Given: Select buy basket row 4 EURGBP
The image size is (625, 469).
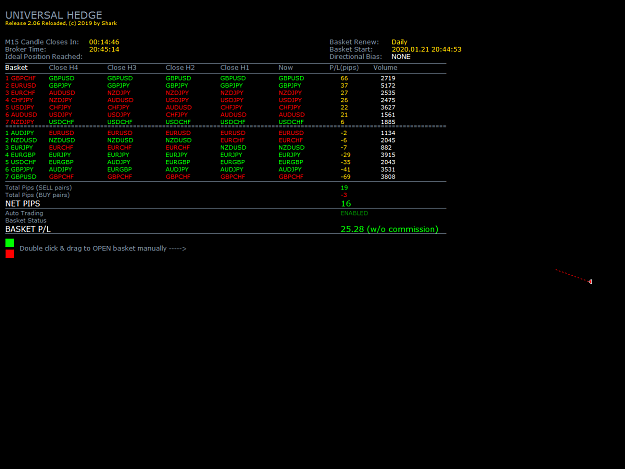Looking at the screenshot, I should tap(20, 155).
